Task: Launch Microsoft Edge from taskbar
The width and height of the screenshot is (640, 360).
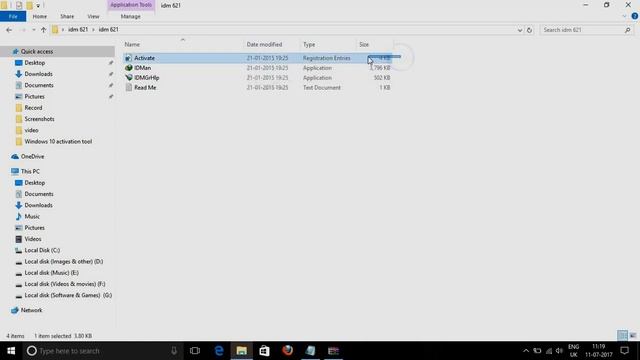Action: click(x=219, y=351)
